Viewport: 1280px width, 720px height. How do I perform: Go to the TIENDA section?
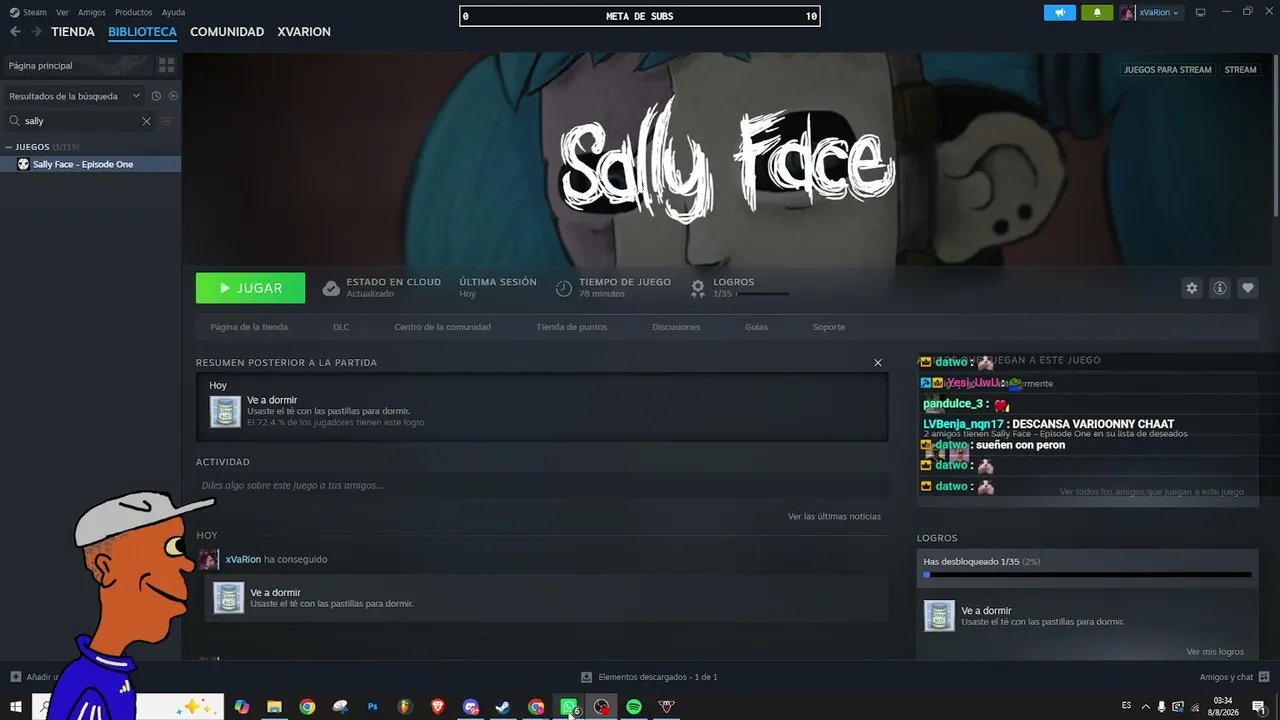(x=73, y=32)
